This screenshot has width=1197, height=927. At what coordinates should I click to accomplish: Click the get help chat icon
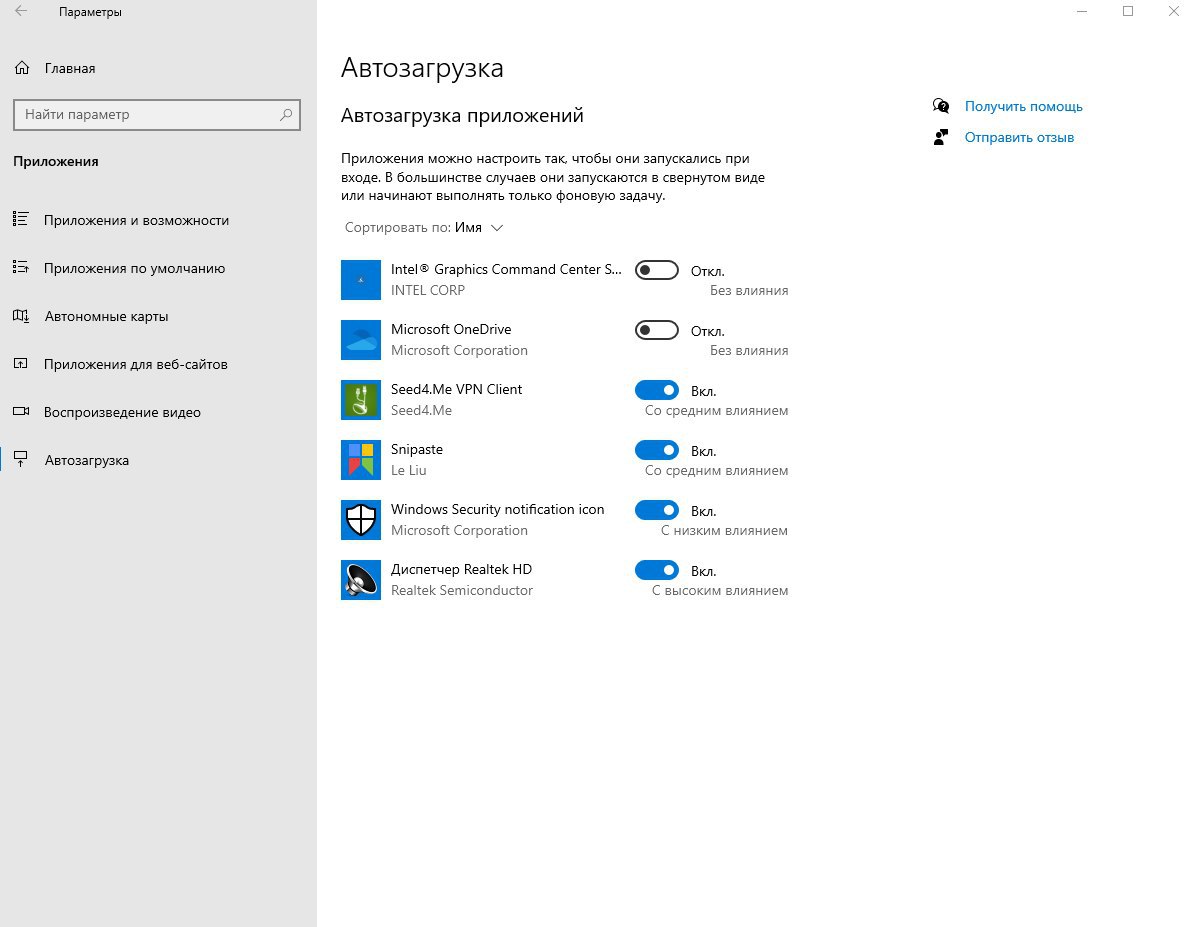click(x=940, y=106)
